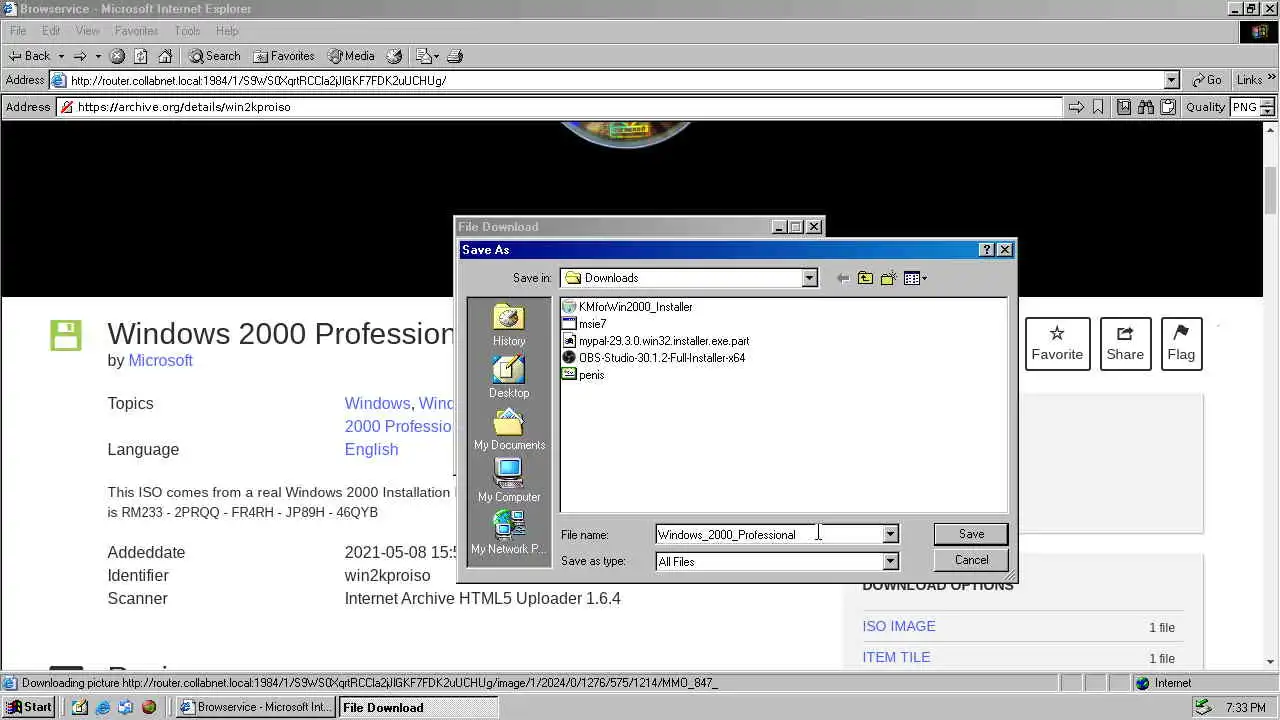Screen dimensions: 1280x720
Task: Stop page loading with the Stop icon
Action: [117, 56]
